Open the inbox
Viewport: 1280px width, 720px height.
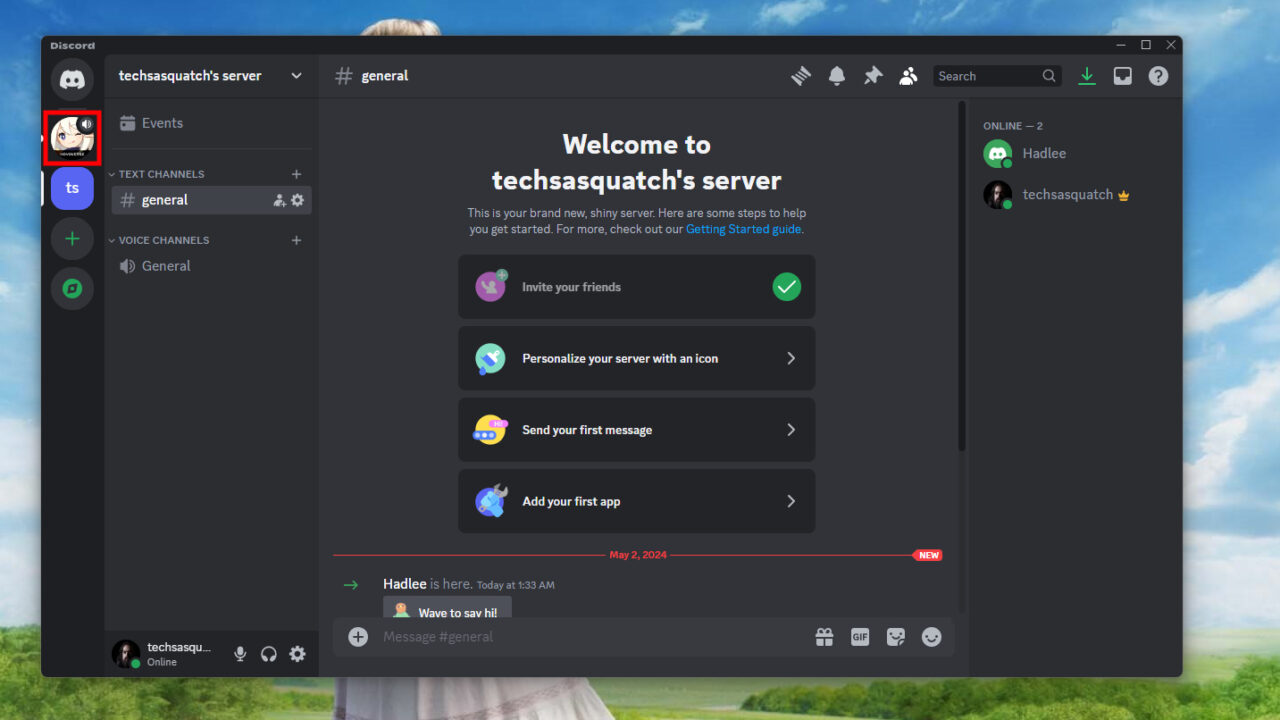coord(1122,75)
